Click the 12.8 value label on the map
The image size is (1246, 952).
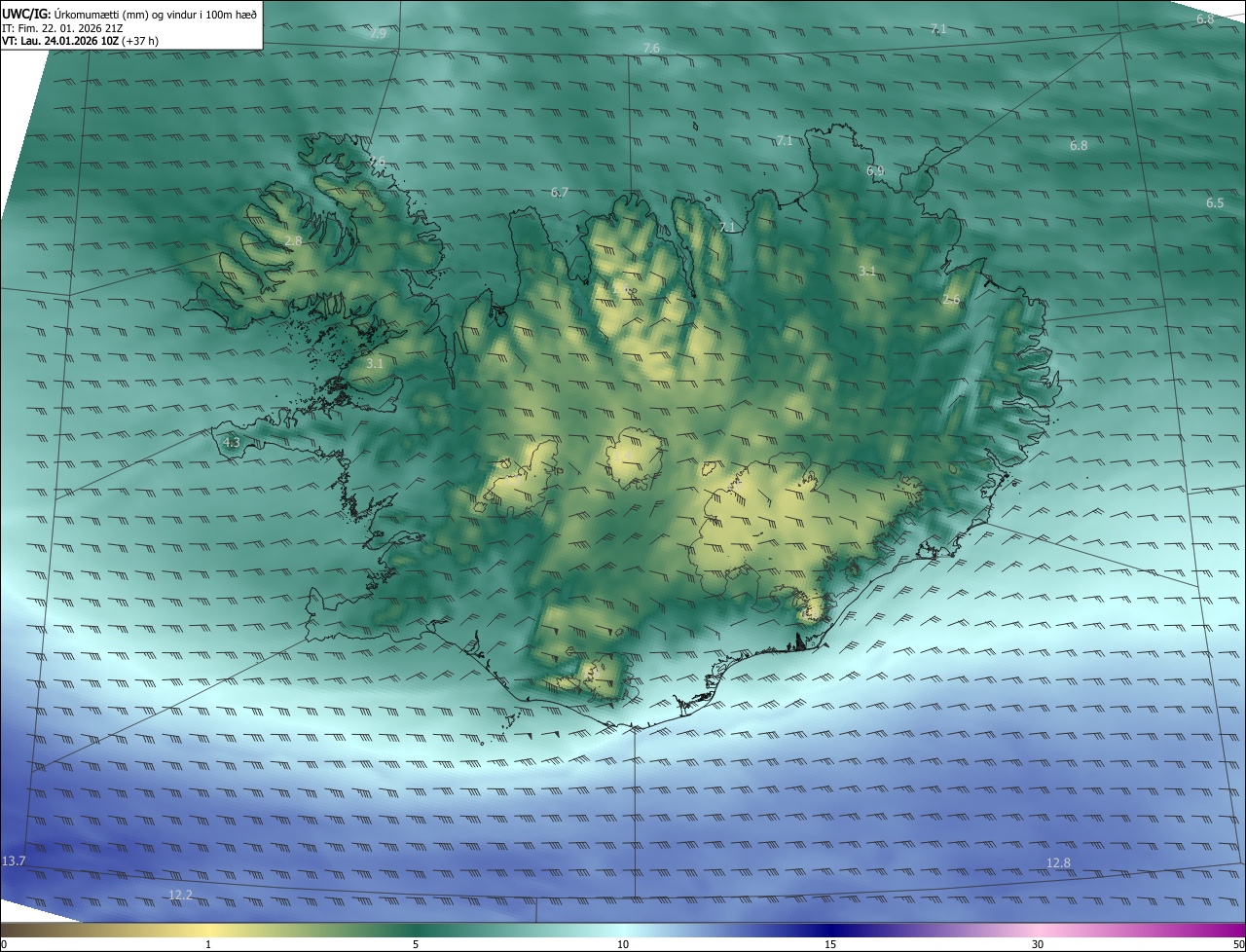pyautogui.click(x=1058, y=862)
